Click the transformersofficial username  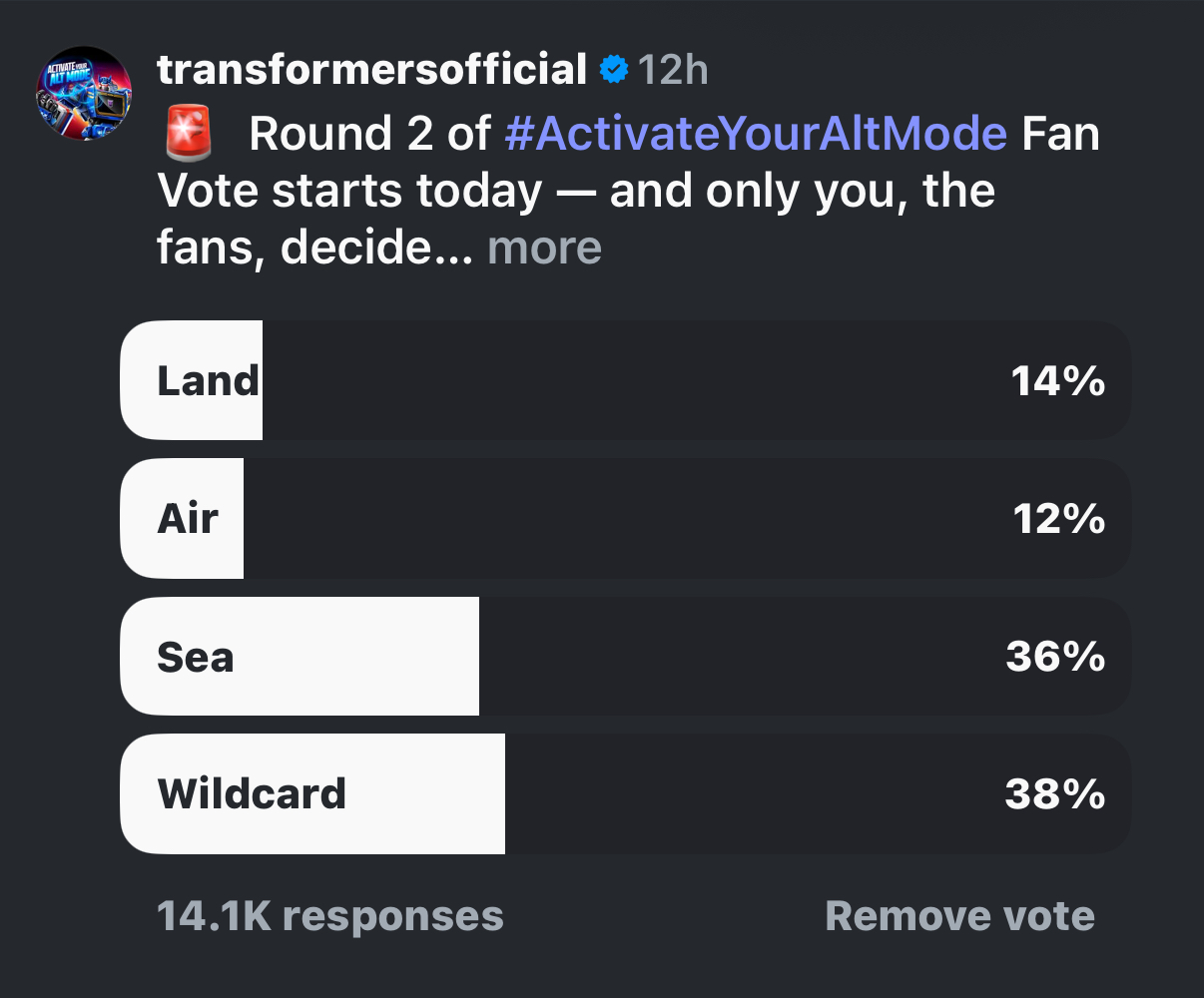coord(371,70)
